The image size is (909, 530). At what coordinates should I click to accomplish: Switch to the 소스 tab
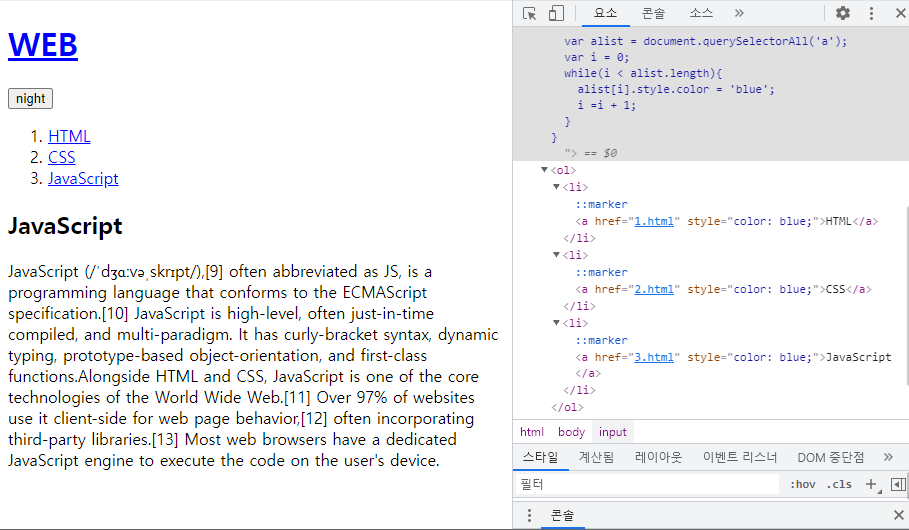click(701, 13)
